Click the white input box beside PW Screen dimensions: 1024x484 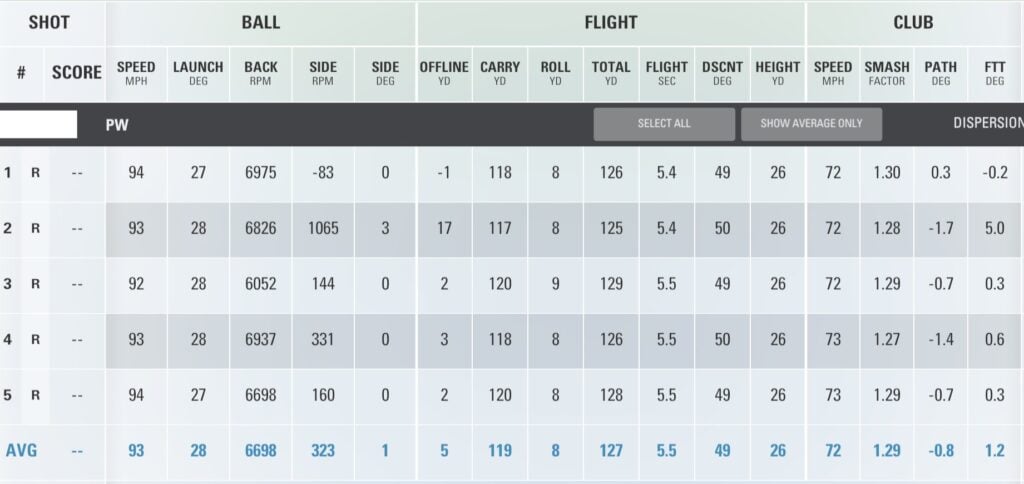point(38,124)
